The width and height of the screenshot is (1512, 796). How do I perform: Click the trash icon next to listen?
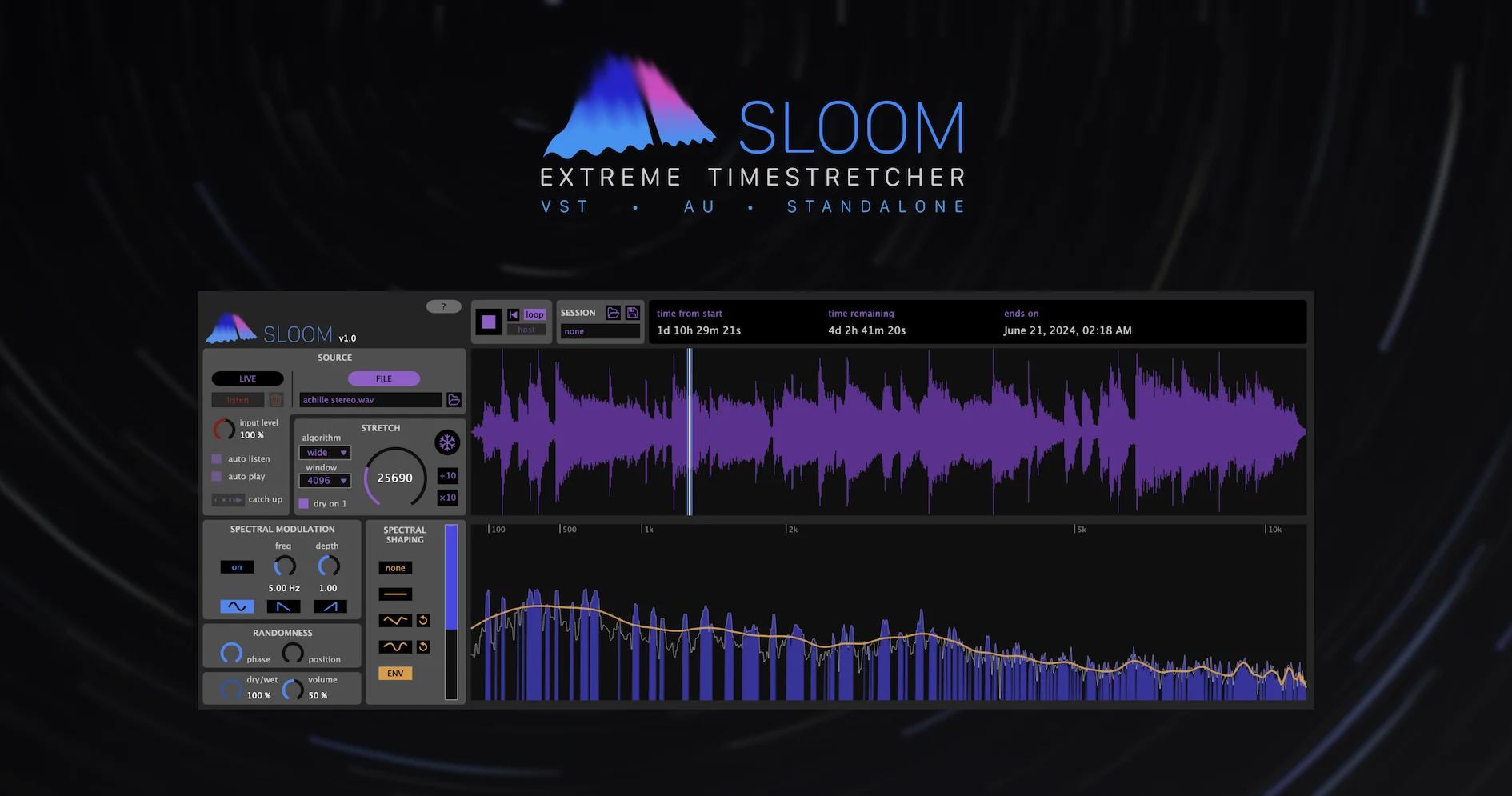point(275,399)
